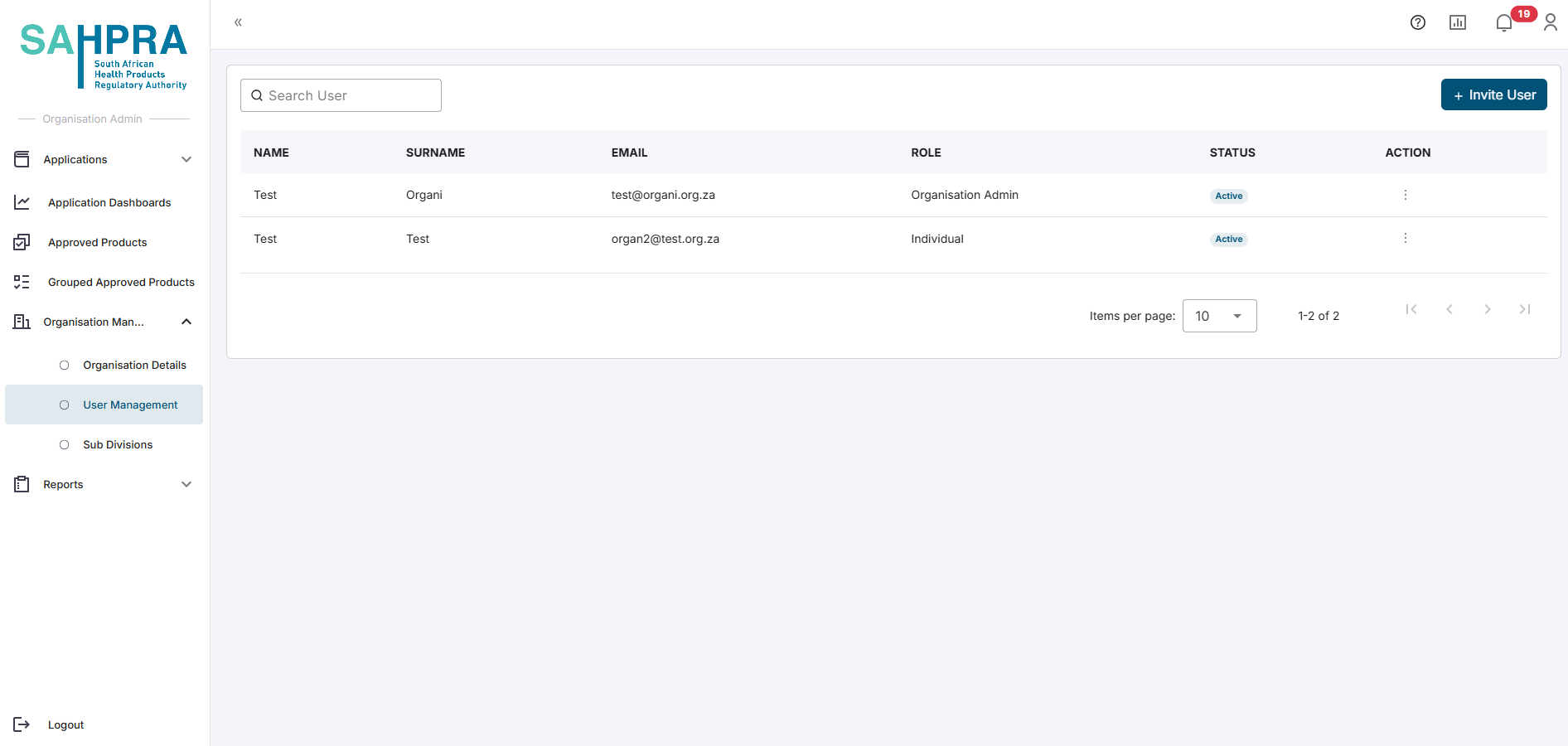1568x746 pixels.
Task: Collapse the sidebar with the double-chevron icon
Action: pyautogui.click(x=238, y=22)
